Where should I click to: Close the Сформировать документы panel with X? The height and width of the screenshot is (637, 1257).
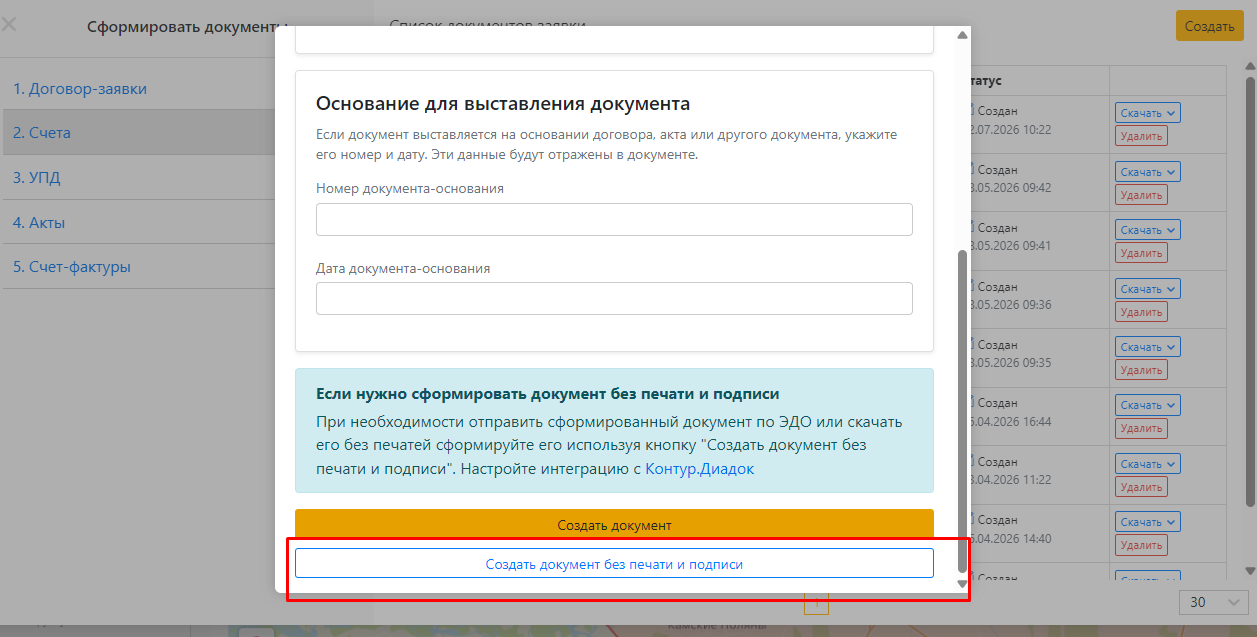coord(9,24)
